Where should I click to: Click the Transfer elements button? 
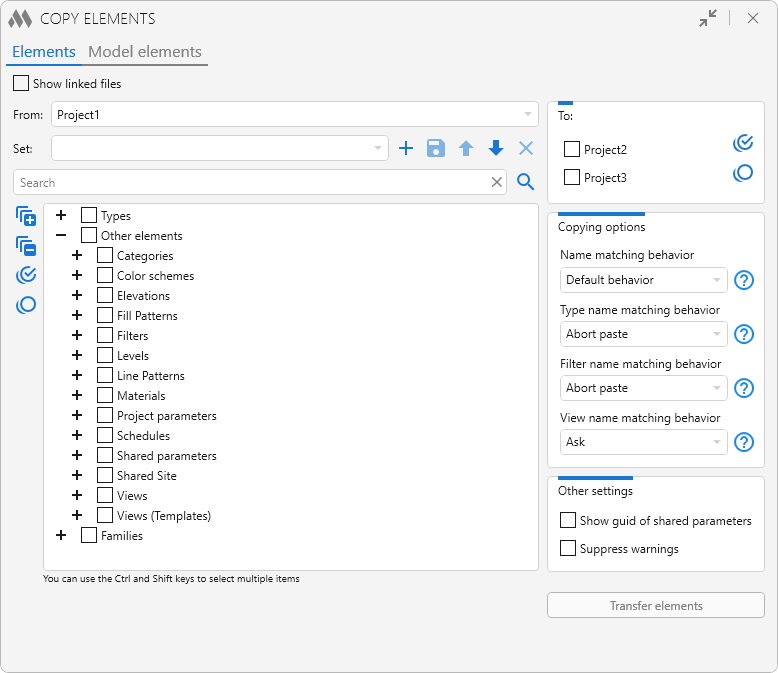click(656, 606)
